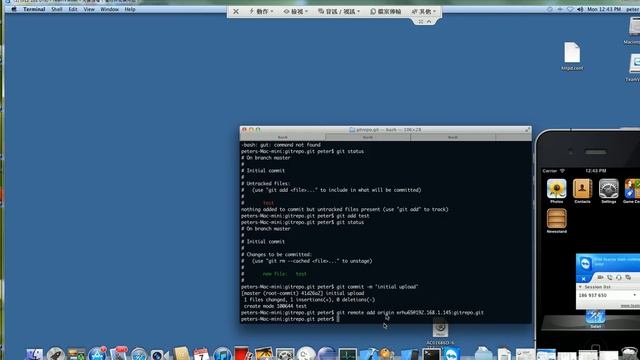Select the first bash tab in Terminal
The image size is (640, 360).
pos(282,138)
